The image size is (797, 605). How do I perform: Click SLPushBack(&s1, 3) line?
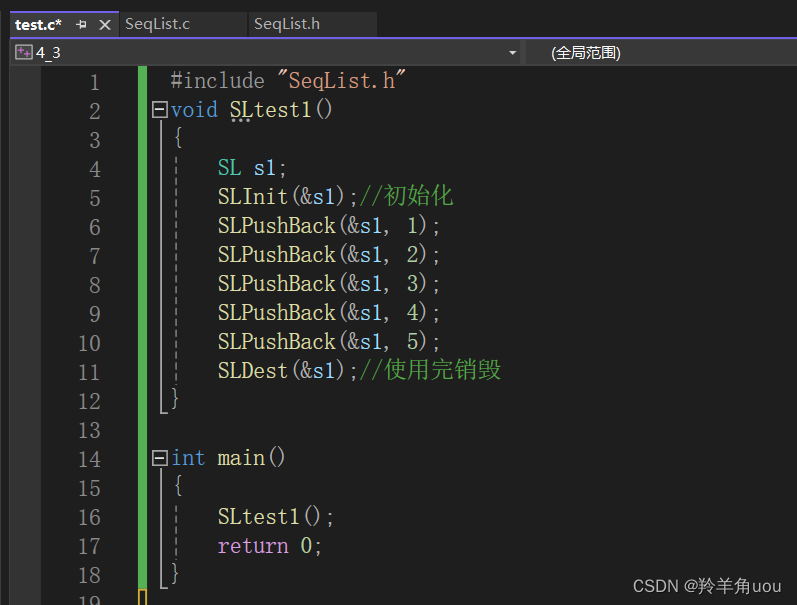[x=328, y=284]
